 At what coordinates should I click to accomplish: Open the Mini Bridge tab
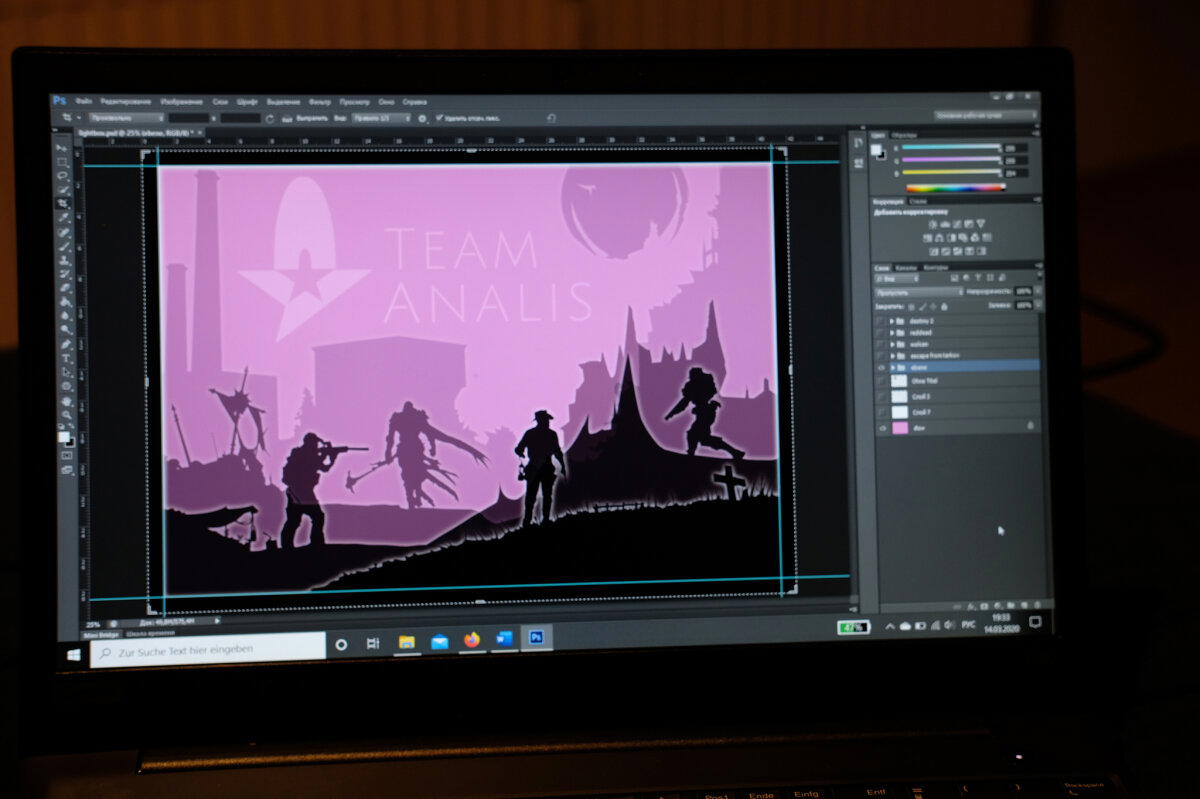click(100, 634)
